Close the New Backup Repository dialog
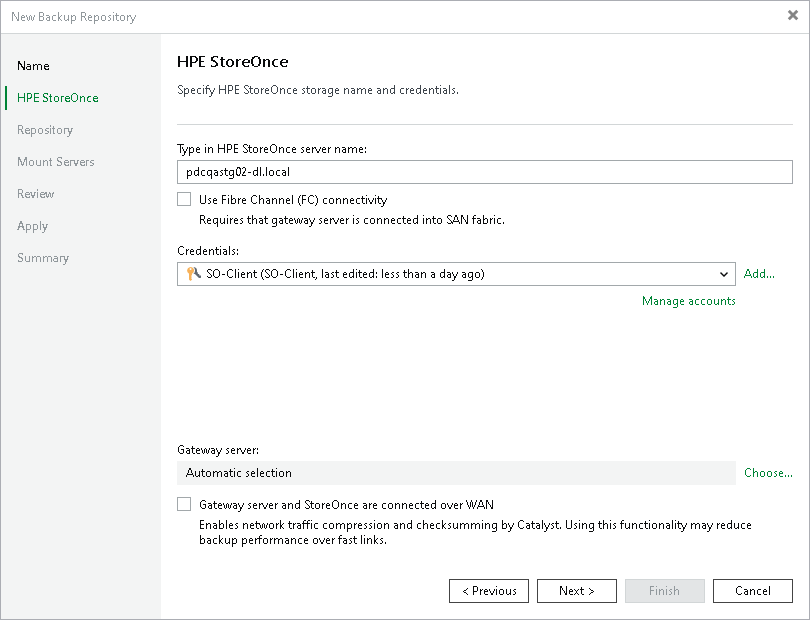Image resolution: width=810 pixels, height=620 pixels. pyautogui.click(x=793, y=16)
